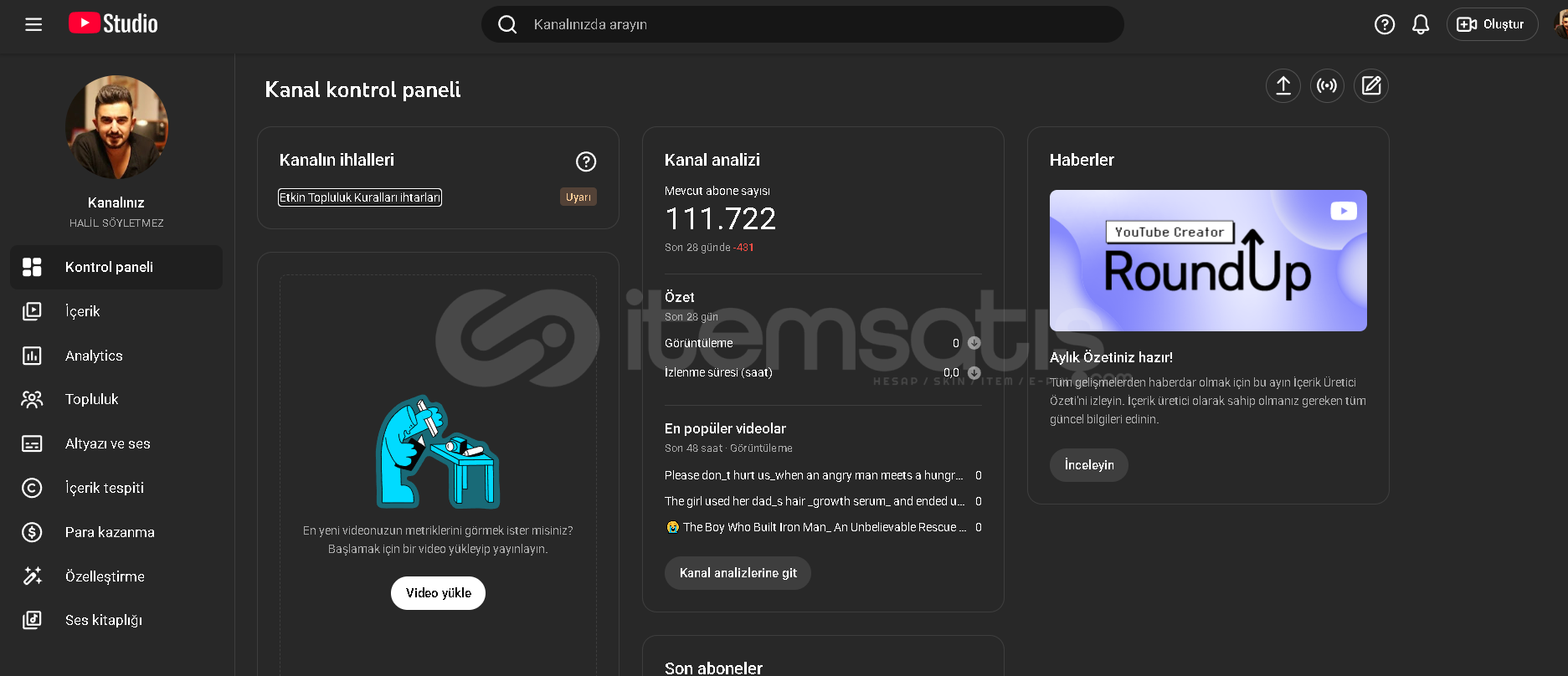This screenshot has height=676, width=1568.
Task: Focus the Kanalınızda arayın search field
Action: [802, 24]
